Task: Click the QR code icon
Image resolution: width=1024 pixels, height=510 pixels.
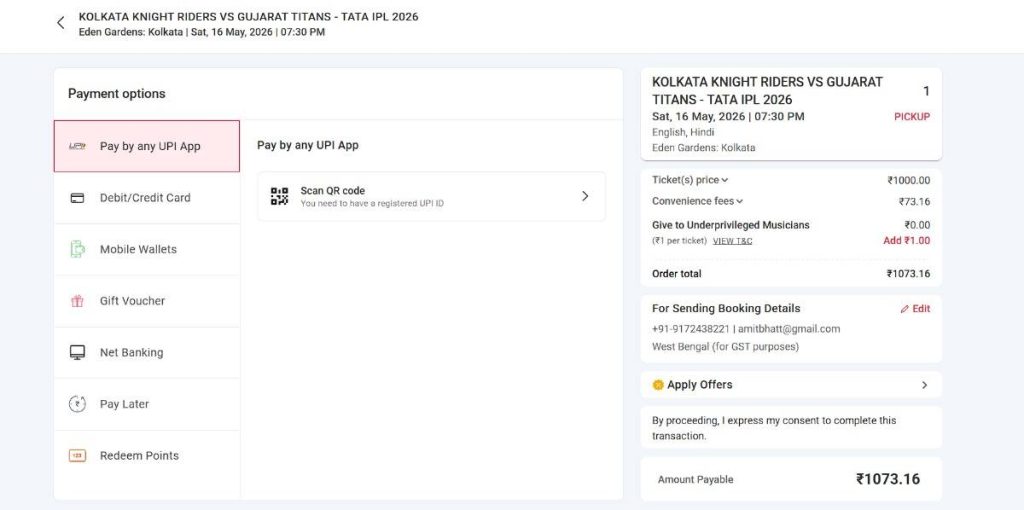Action: tap(280, 196)
